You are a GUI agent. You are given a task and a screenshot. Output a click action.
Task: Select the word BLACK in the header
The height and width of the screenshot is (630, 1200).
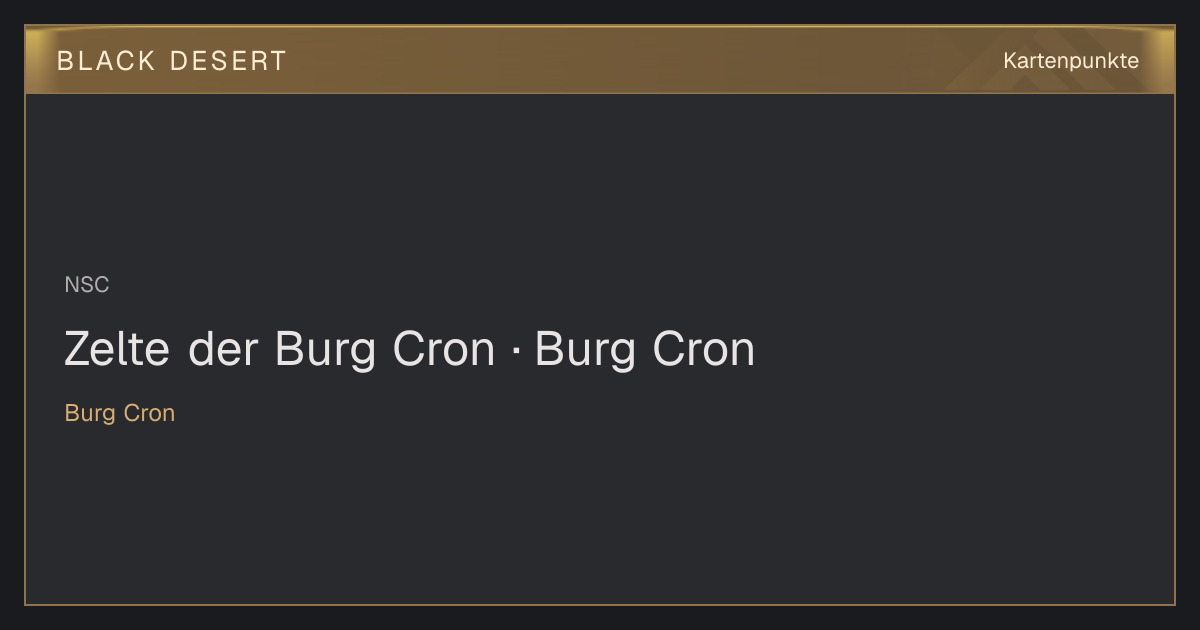[x=106, y=61]
